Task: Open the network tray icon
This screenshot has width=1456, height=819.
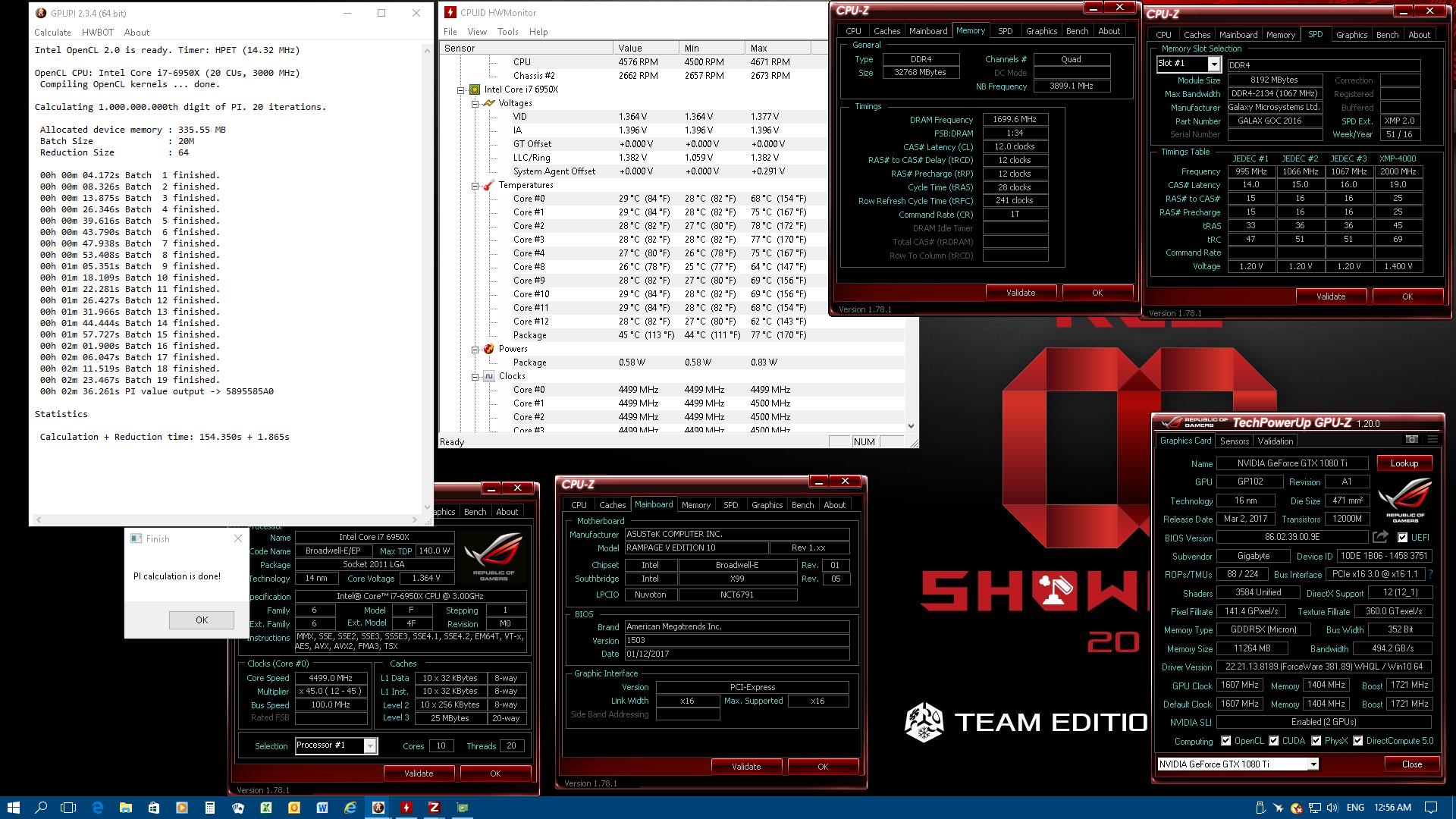Action: [1315, 808]
